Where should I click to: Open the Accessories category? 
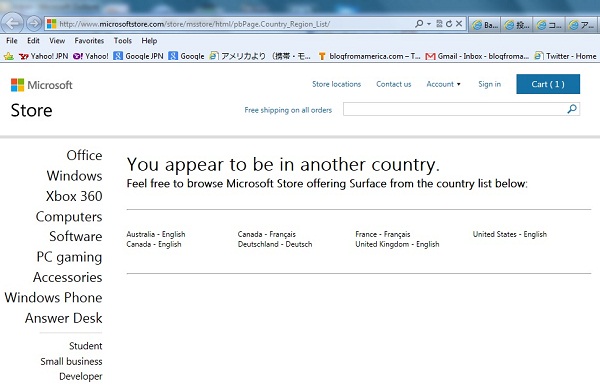[67, 277]
